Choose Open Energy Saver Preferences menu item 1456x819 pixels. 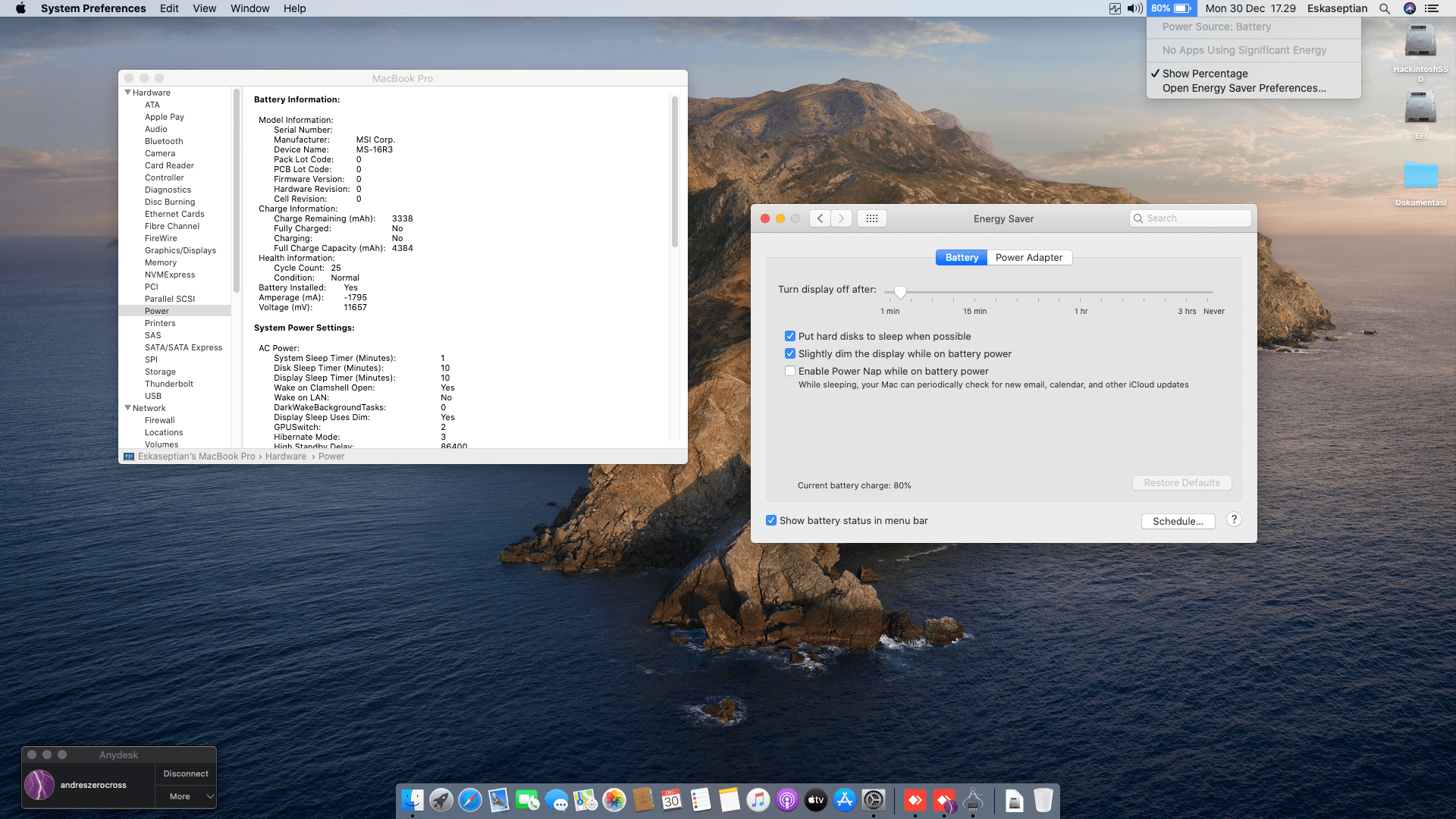coord(1244,88)
